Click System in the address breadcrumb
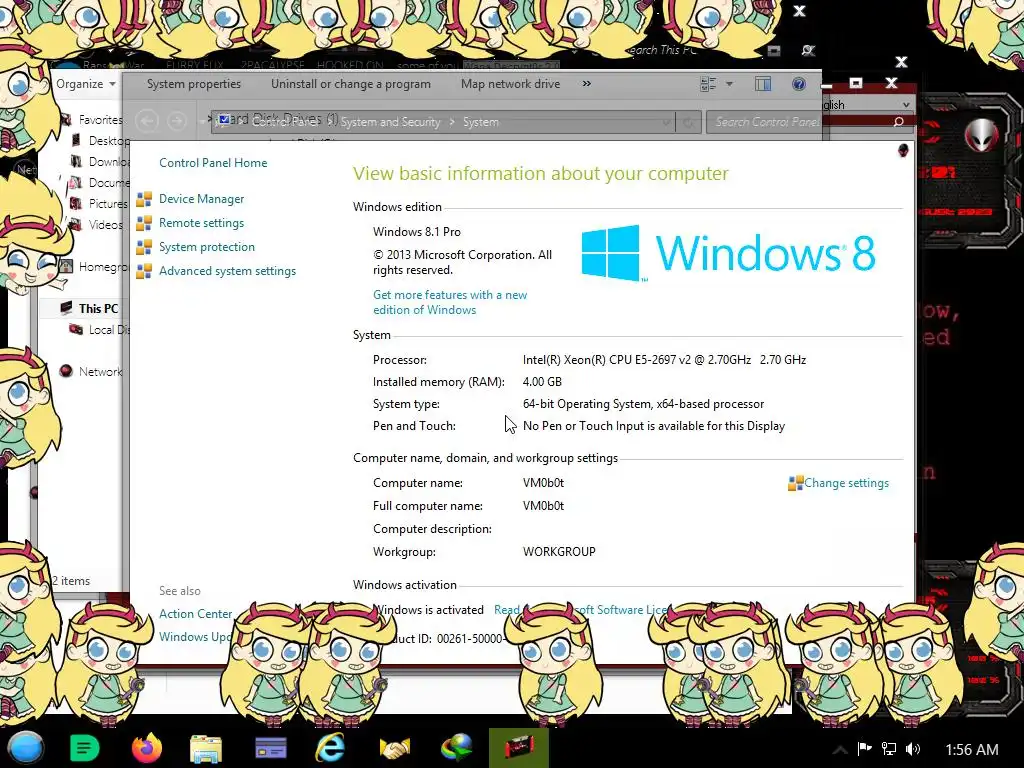The width and height of the screenshot is (1024, 768). point(481,122)
